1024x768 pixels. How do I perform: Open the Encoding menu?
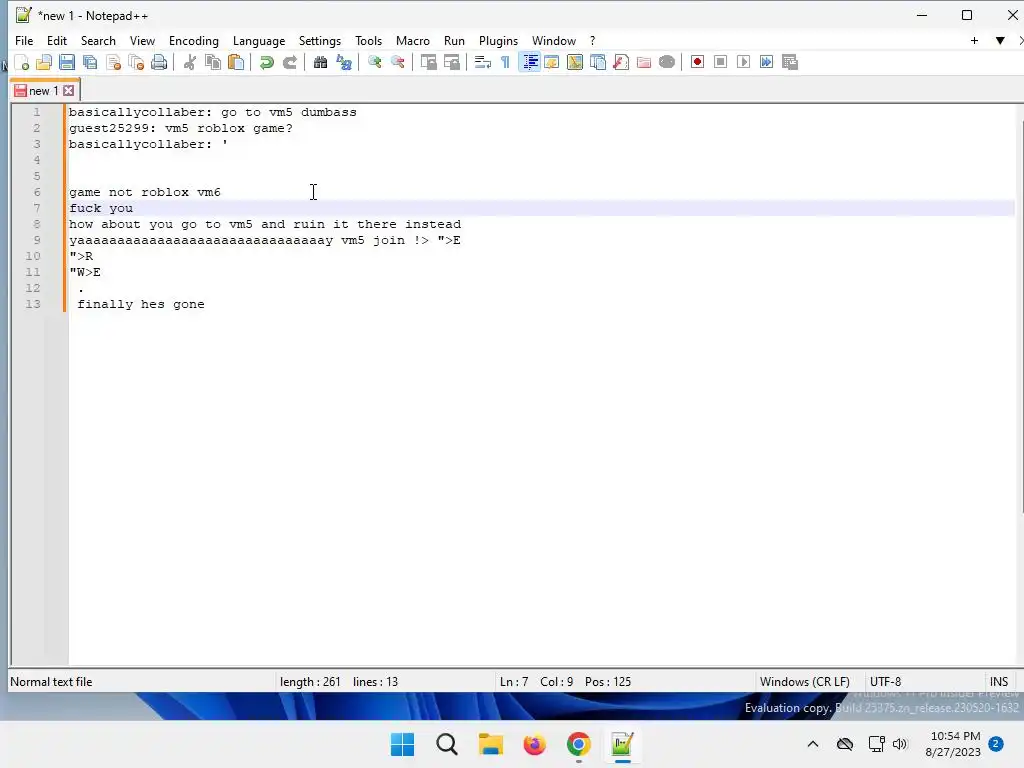click(194, 40)
